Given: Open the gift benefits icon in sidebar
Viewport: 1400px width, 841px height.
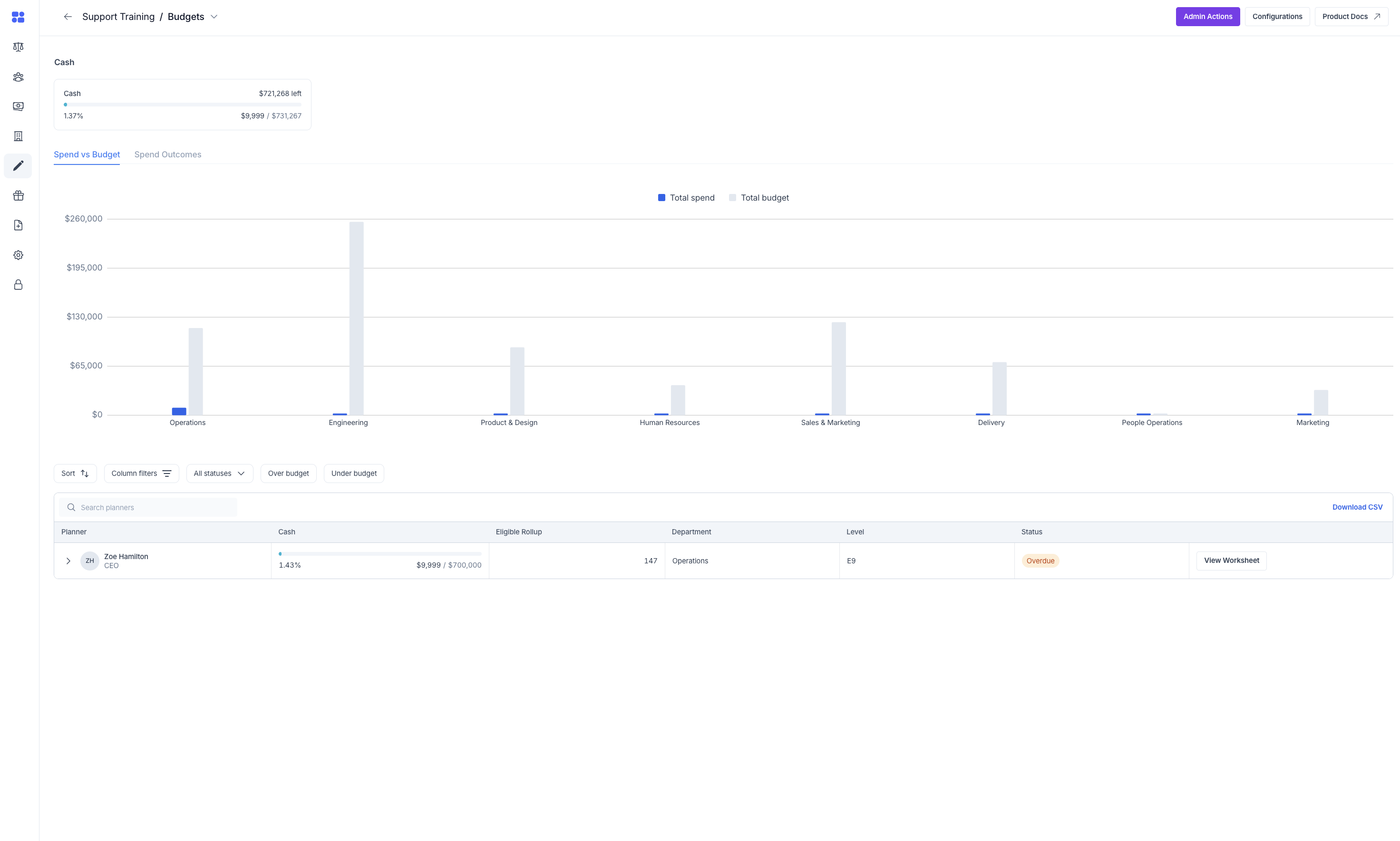Looking at the screenshot, I should (18, 195).
